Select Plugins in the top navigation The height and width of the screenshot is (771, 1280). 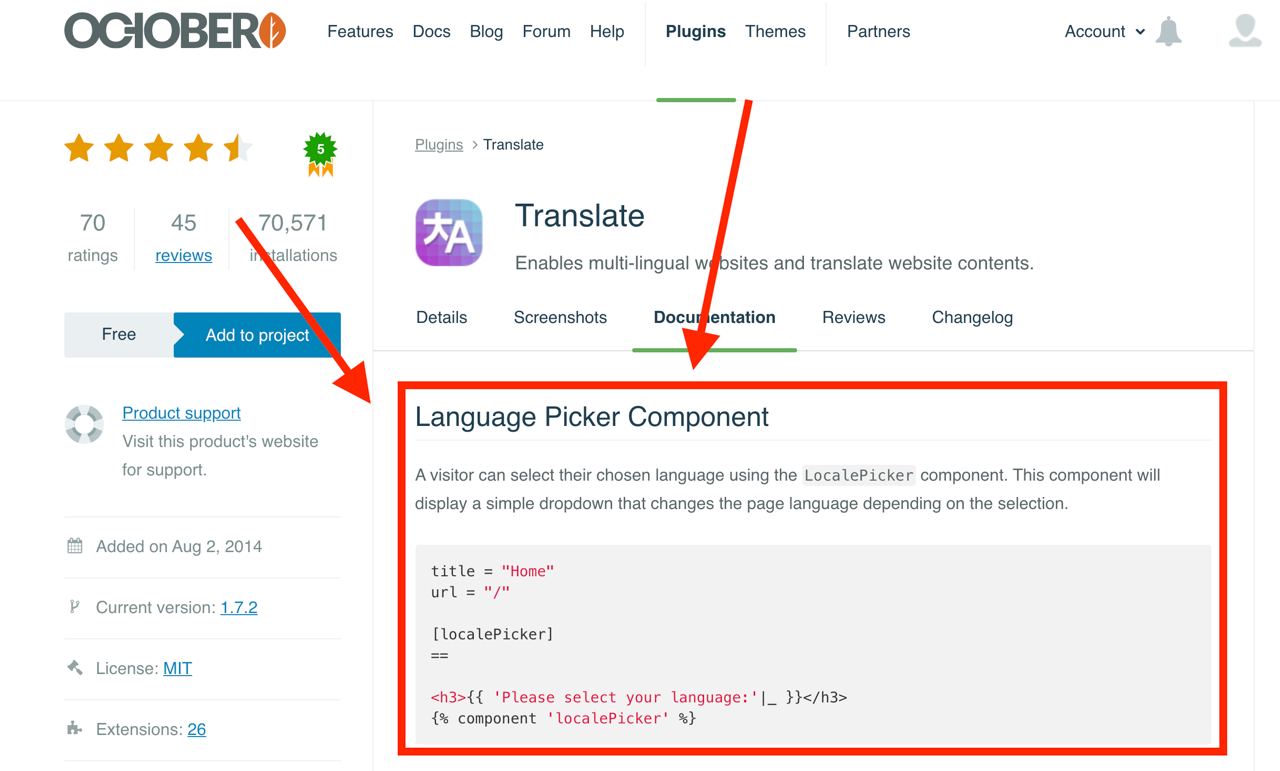point(696,31)
